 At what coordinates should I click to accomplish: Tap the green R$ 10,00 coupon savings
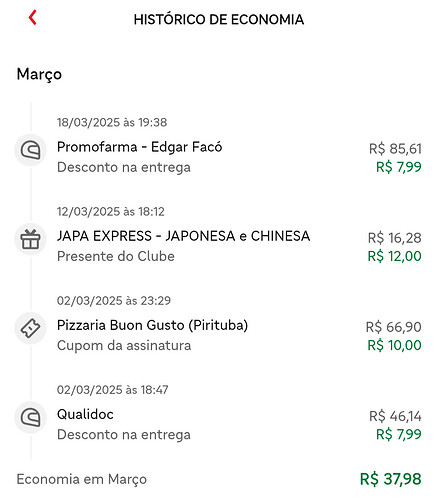tap(394, 345)
